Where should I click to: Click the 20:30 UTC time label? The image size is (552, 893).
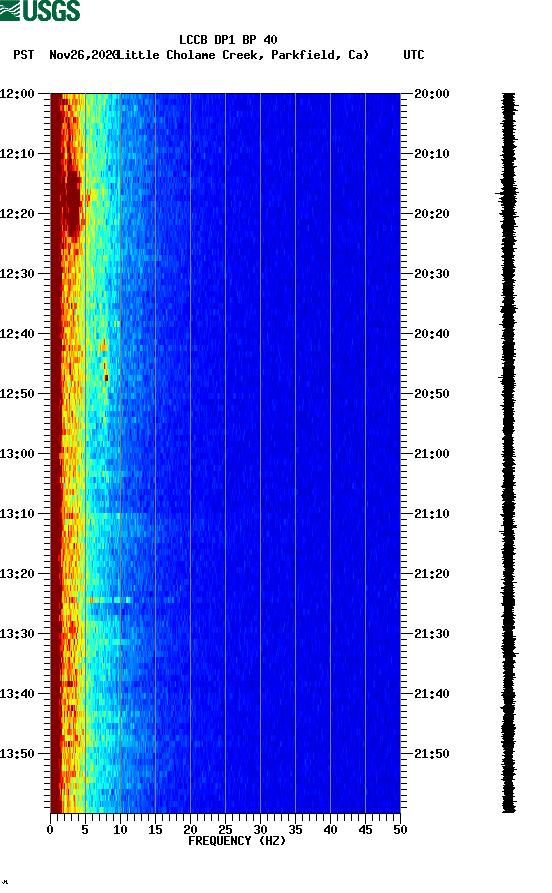tap(432, 273)
